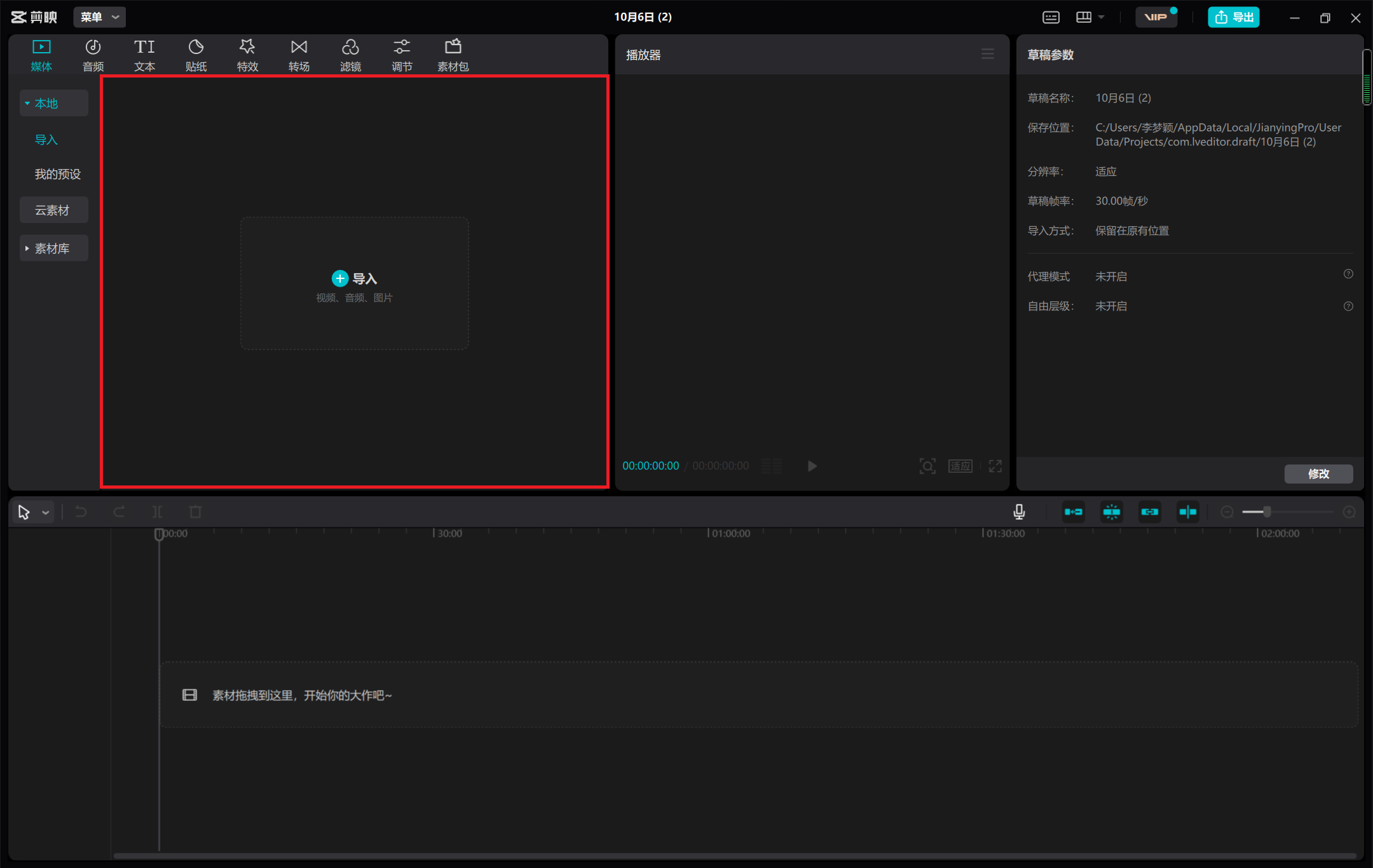Toggle main track magnet snapping
This screenshot has width=1373, height=868.
(1074, 512)
